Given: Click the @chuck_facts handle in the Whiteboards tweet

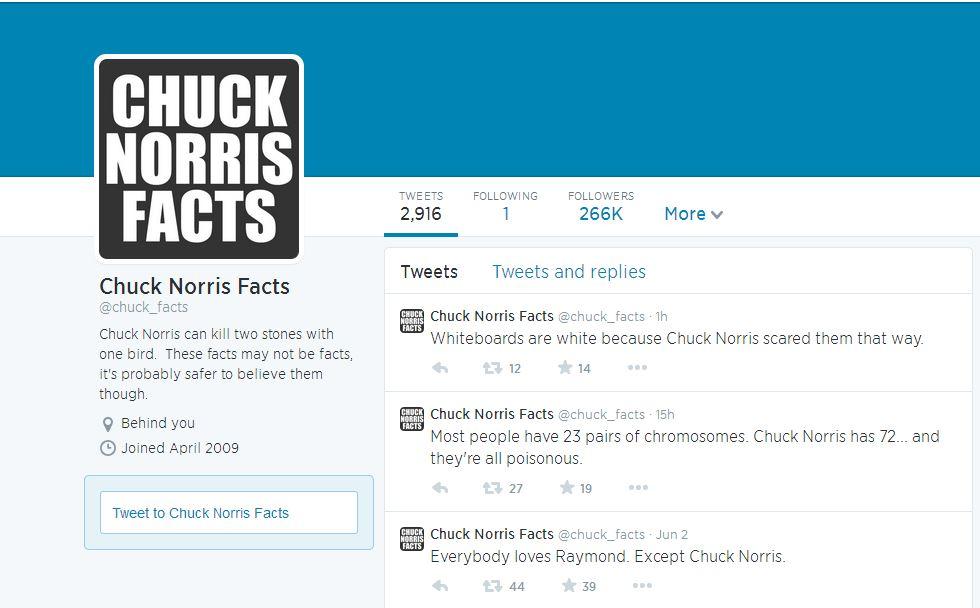Looking at the screenshot, I should [601, 317].
